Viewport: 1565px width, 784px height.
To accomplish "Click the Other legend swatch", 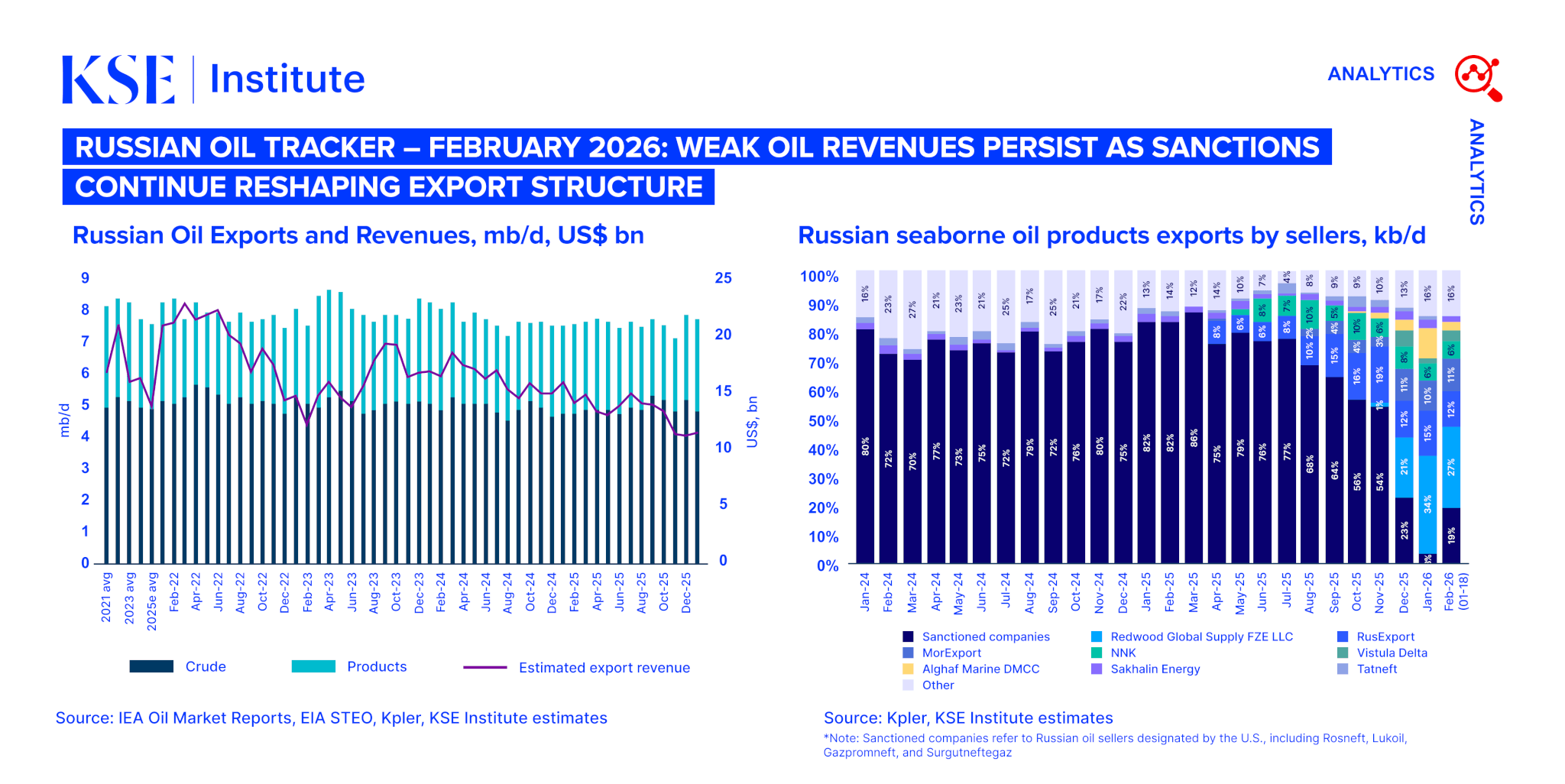I will tap(908, 685).
